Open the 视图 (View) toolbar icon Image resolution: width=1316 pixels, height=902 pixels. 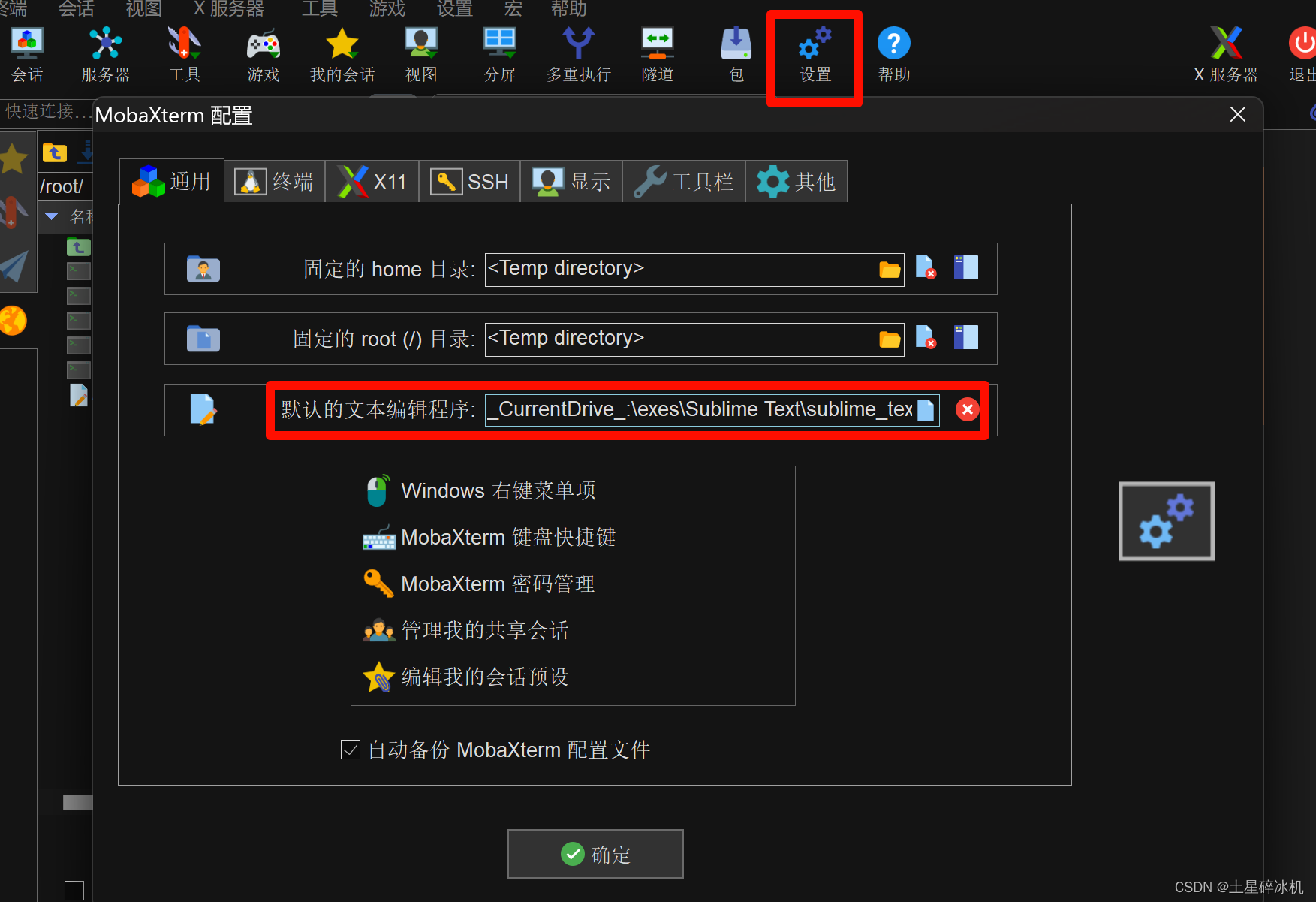(421, 54)
